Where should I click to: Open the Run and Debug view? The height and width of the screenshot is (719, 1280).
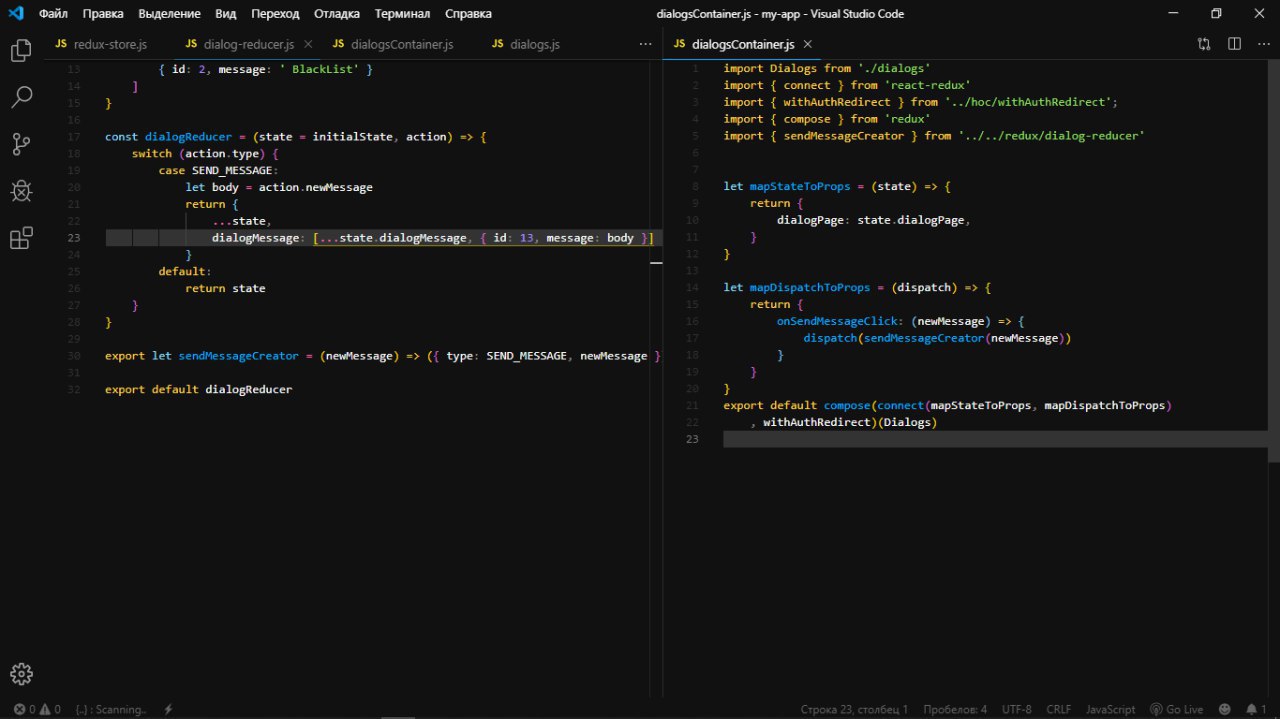[x=21, y=191]
